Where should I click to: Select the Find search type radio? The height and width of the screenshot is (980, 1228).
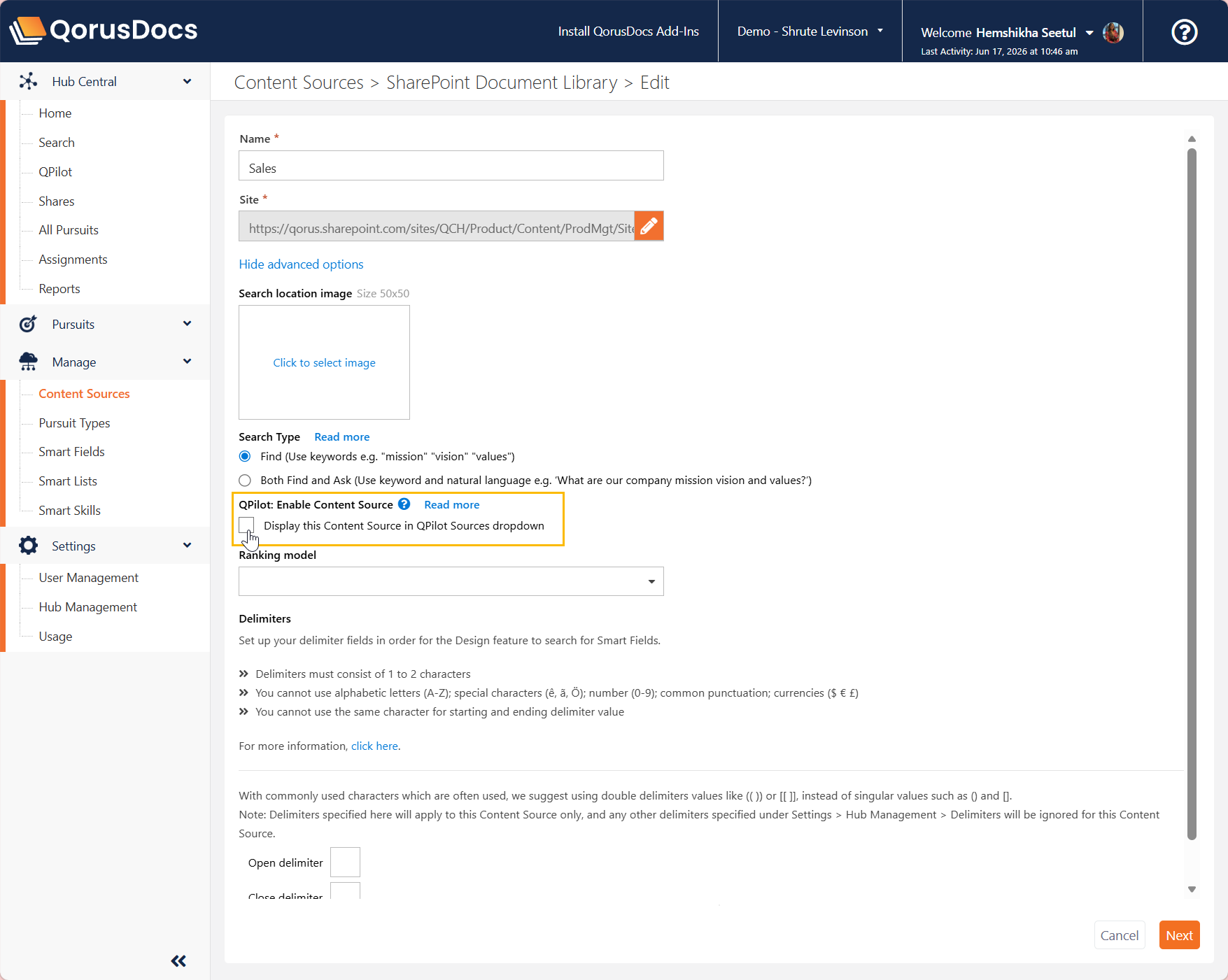(245, 456)
